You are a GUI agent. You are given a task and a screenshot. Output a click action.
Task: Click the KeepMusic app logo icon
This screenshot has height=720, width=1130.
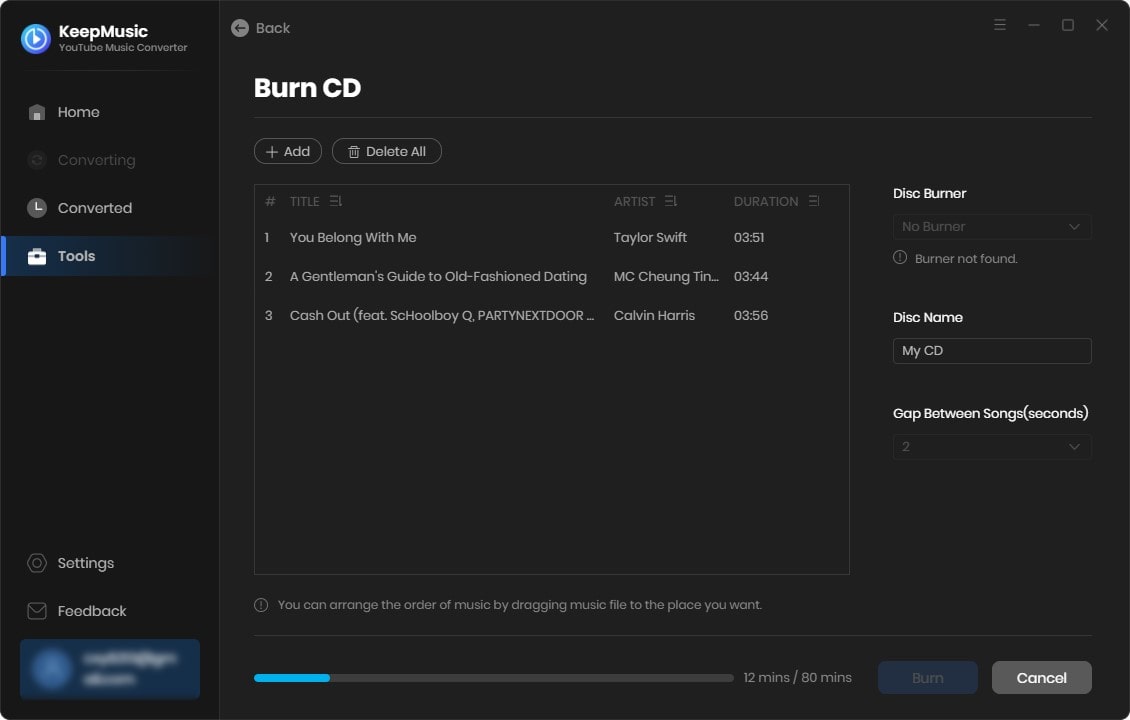[36, 38]
